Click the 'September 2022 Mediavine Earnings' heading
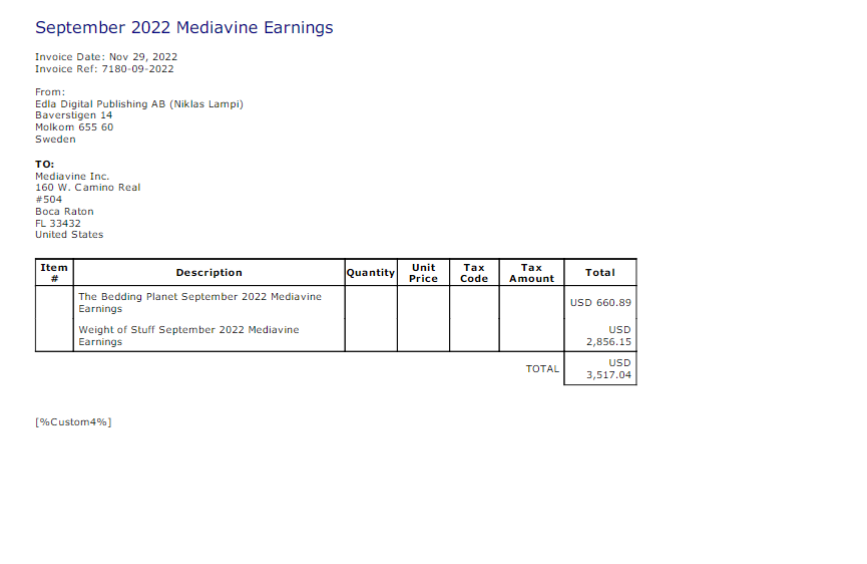 [x=184, y=28]
